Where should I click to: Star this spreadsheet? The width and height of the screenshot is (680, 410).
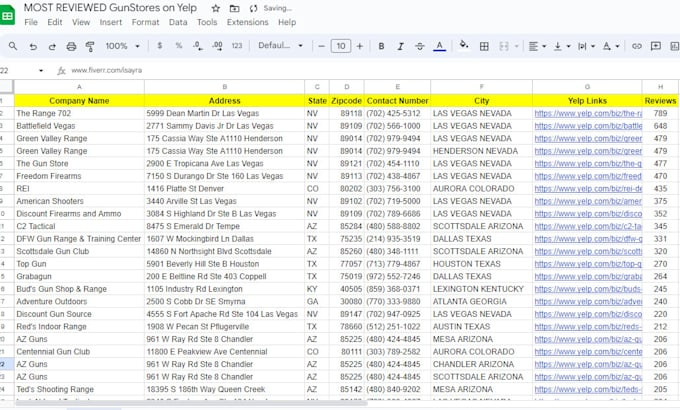pyautogui.click(x=216, y=8)
